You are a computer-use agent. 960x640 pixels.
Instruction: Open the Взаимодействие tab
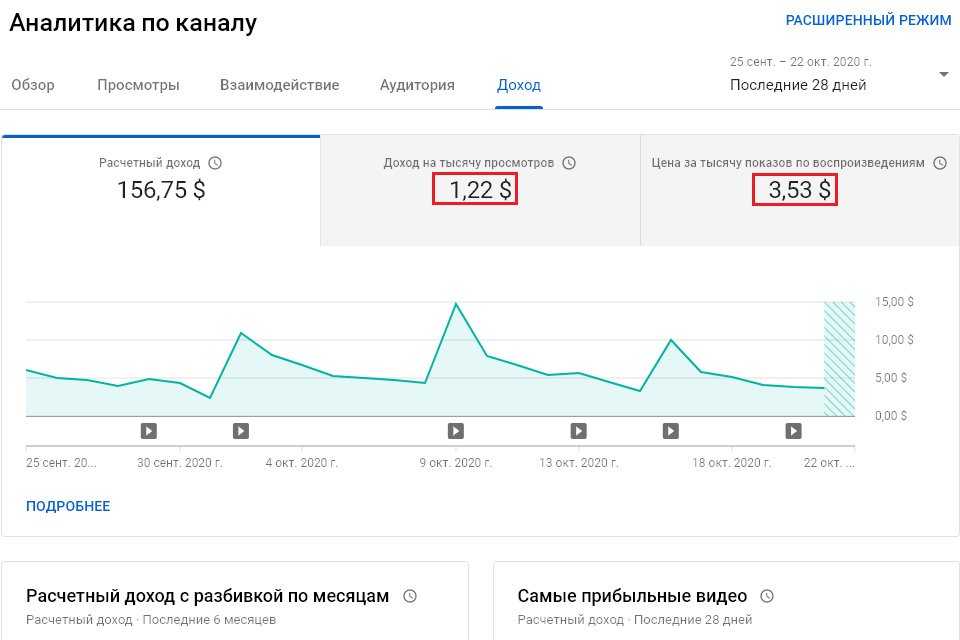click(x=280, y=85)
